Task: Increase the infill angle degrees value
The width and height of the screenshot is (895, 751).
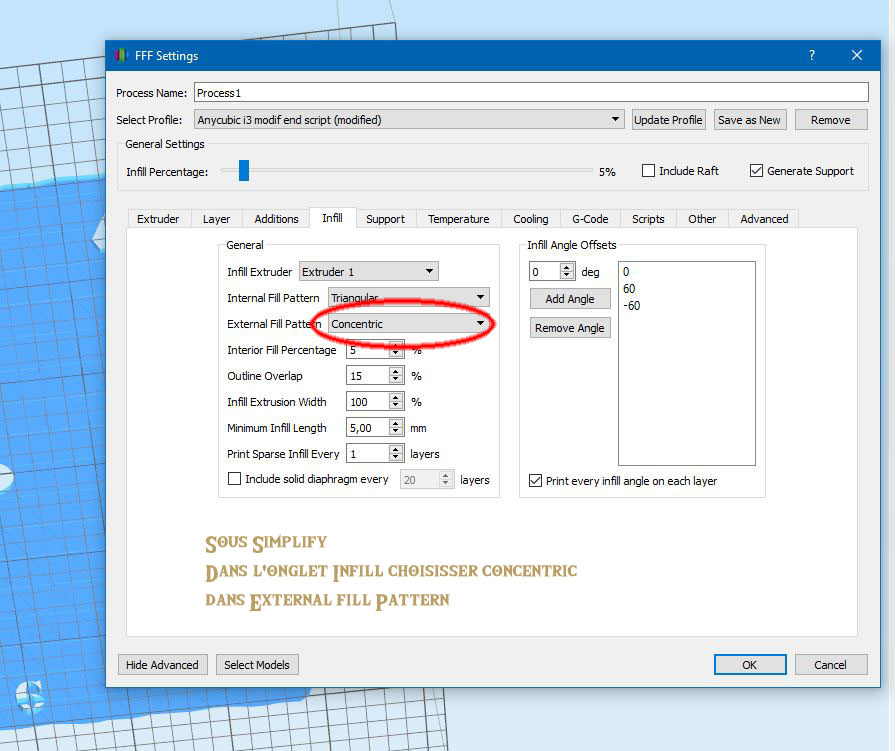Action: [566, 268]
